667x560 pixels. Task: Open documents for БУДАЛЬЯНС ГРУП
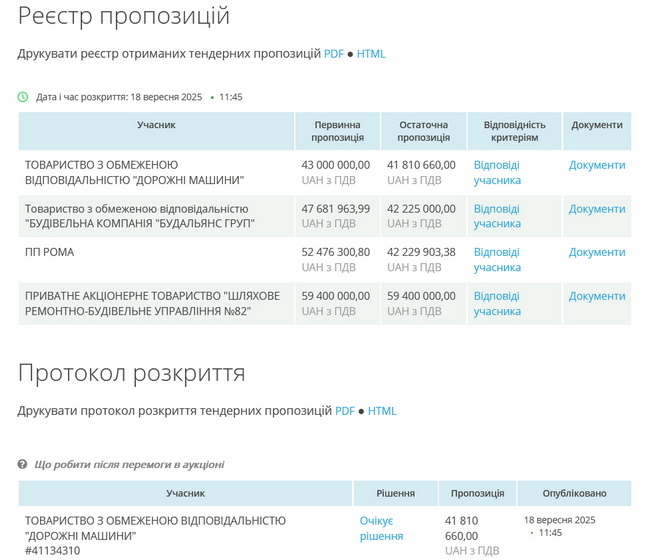[x=597, y=209]
